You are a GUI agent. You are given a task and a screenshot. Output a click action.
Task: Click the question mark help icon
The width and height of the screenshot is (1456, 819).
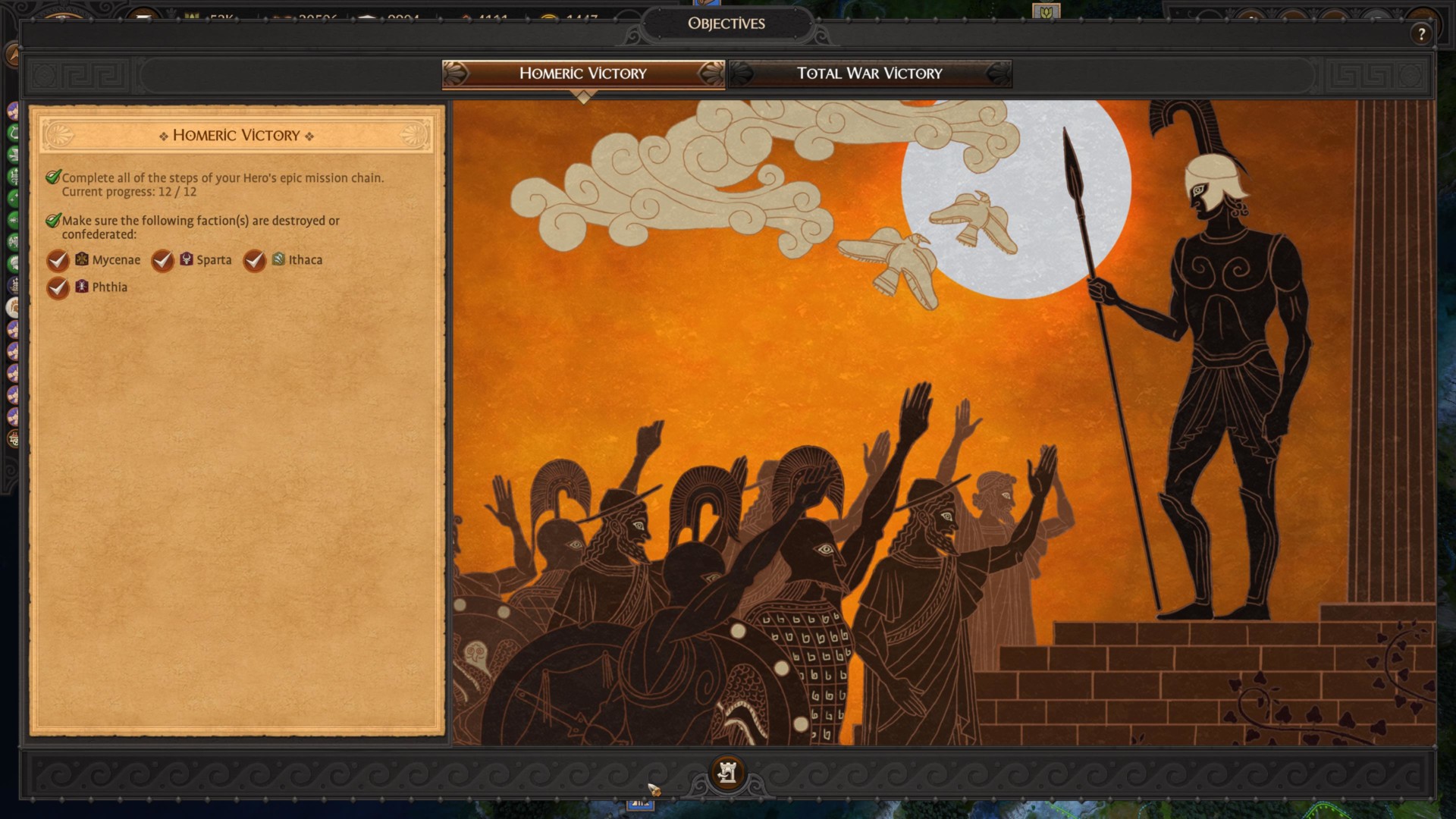1421,33
